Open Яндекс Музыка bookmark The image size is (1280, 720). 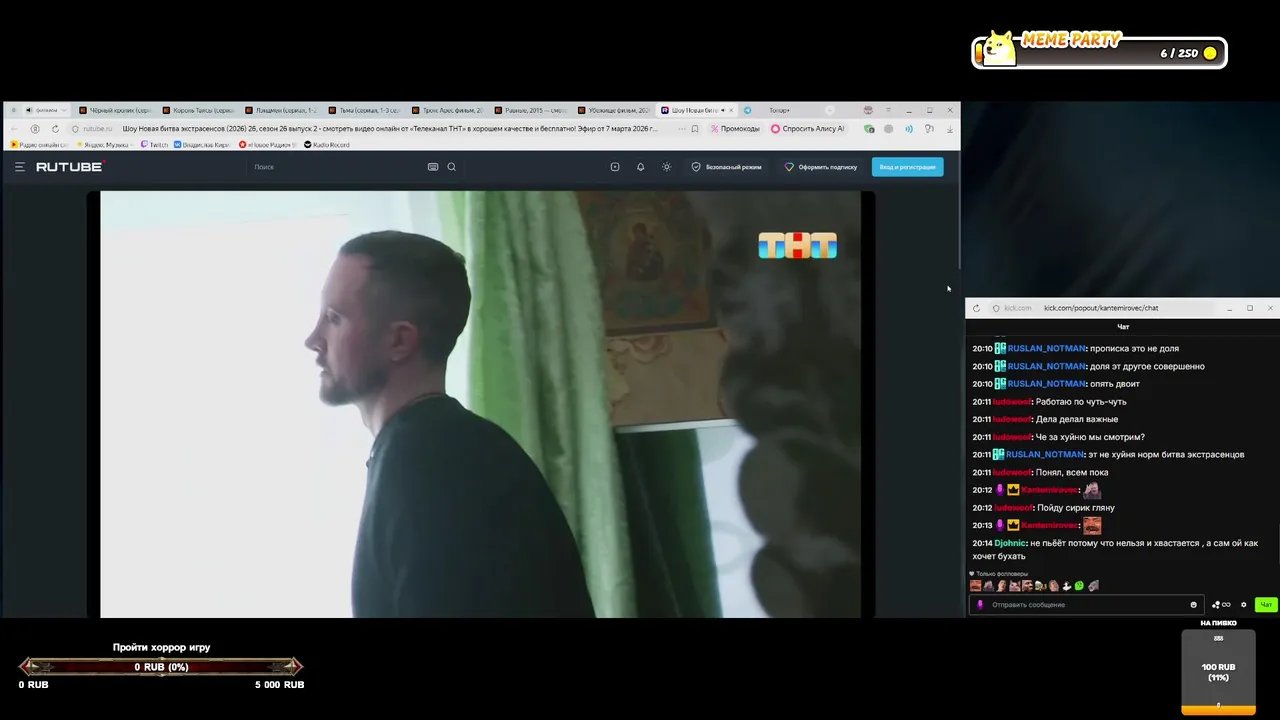[103, 145]
